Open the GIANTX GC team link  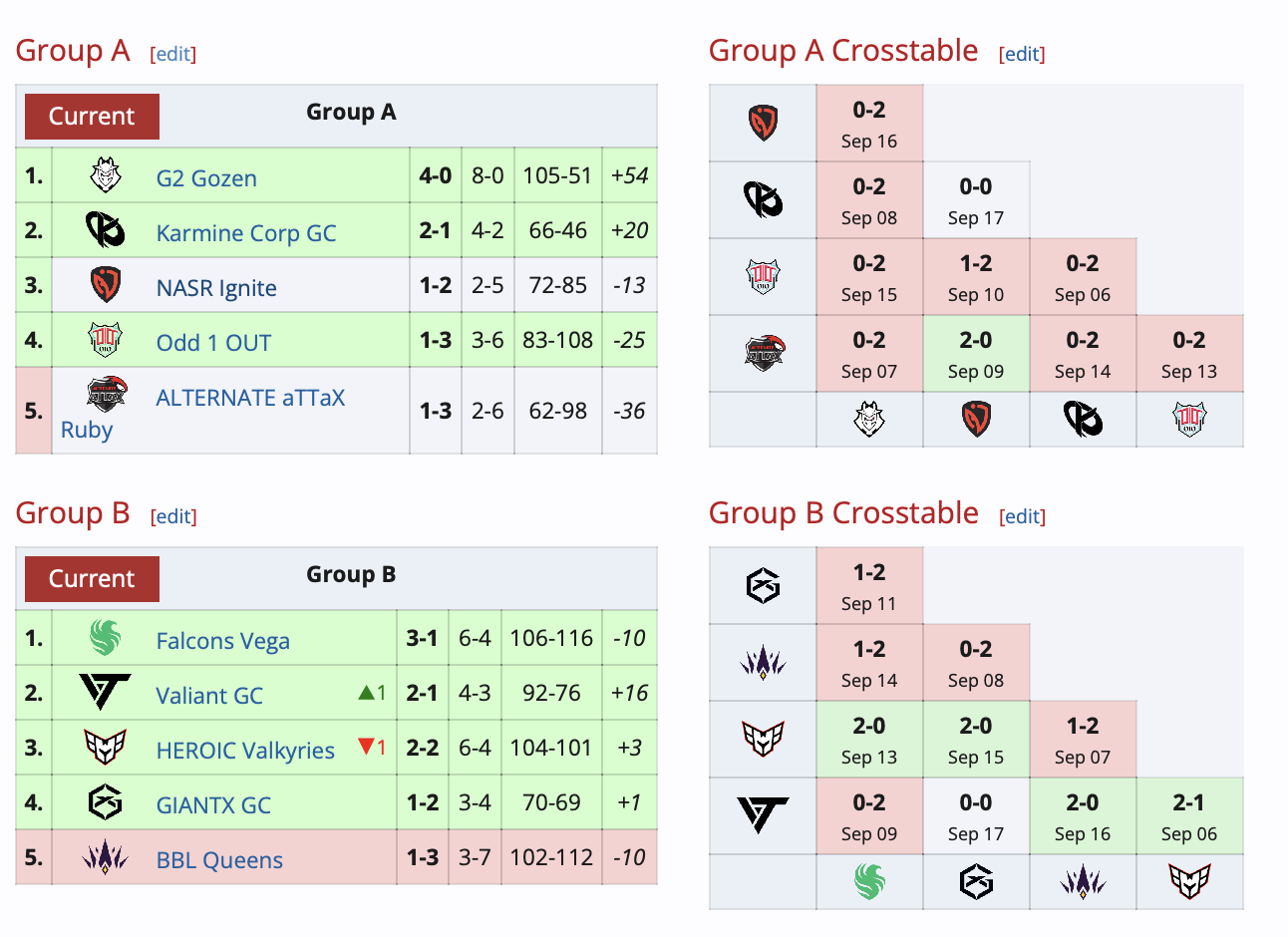pos(213,805)
